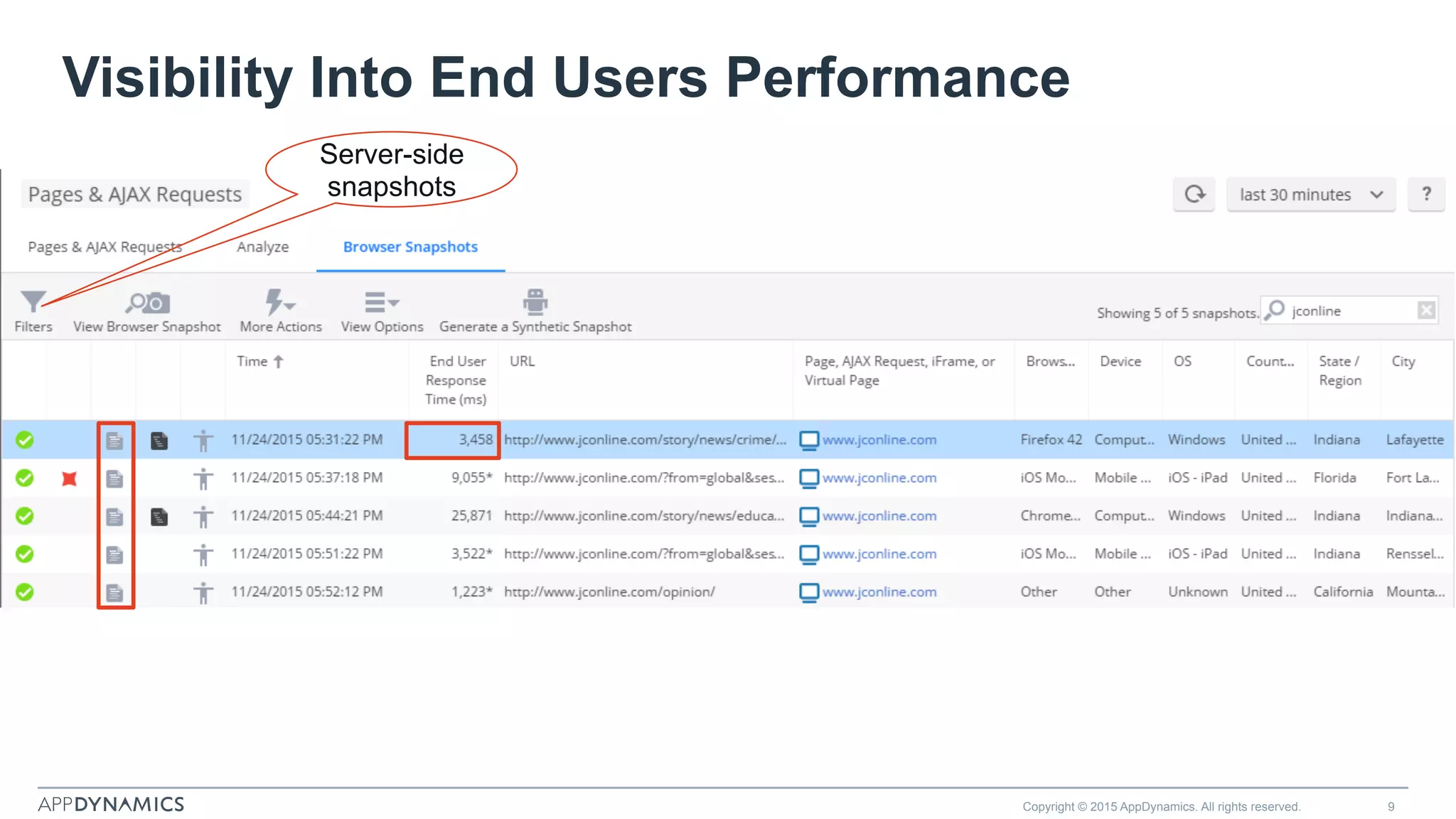Select the 25,871 response time cell
The height and width of the screenshot is (819, 1456).
pos(471,516)
